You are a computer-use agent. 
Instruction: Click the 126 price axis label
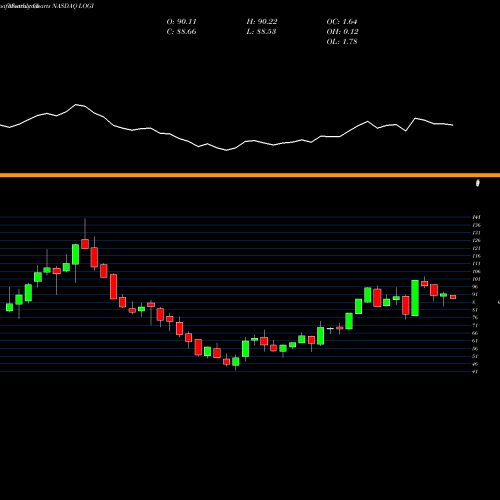click(x=476, y=240)
